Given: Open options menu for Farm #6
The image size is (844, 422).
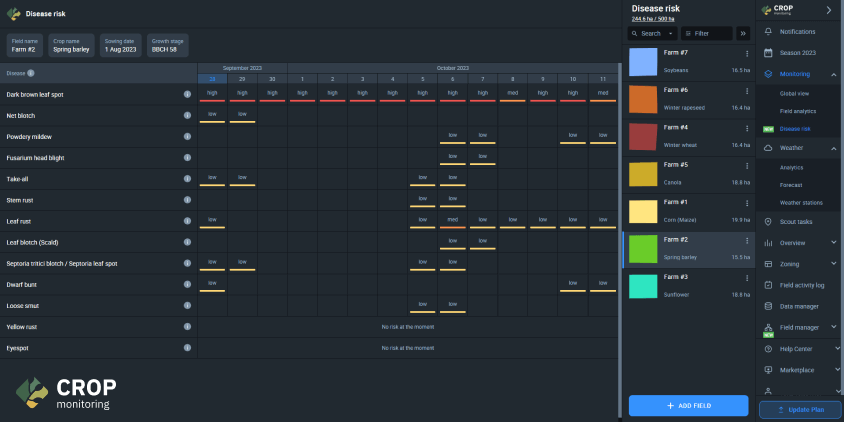Looking at the screenshot, I should coord(747,91).
